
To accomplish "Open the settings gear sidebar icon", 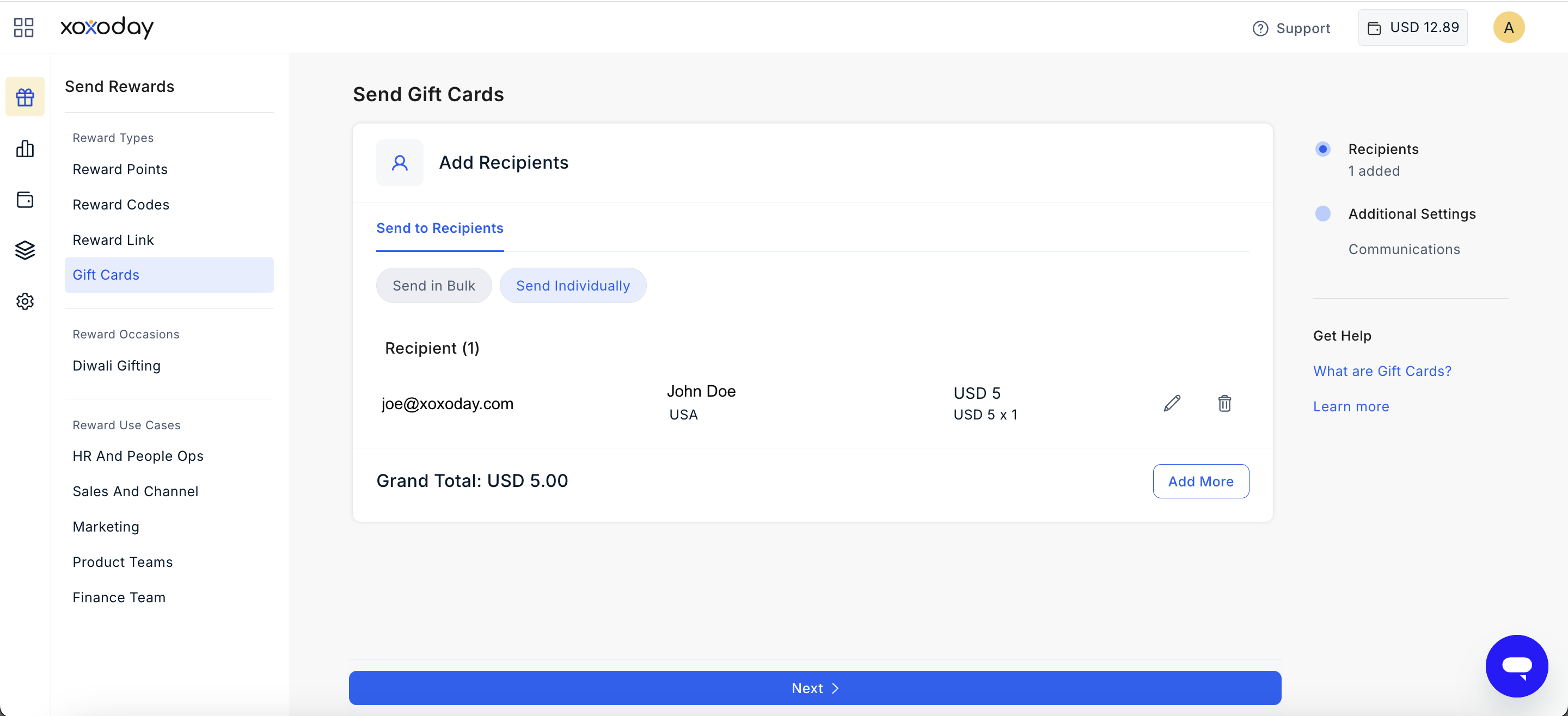I will point(25,301).
